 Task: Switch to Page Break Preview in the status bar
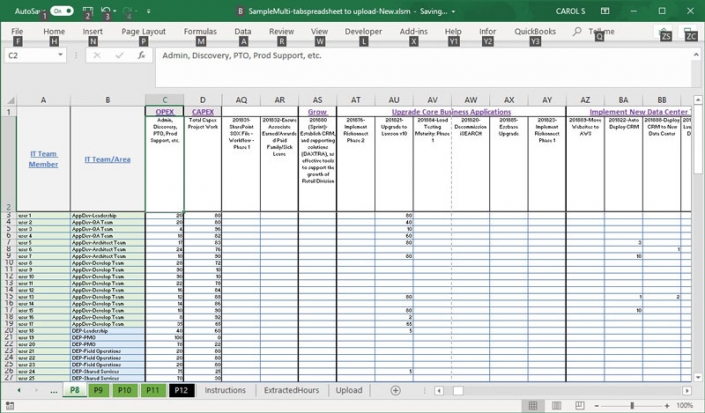[580, 405]
